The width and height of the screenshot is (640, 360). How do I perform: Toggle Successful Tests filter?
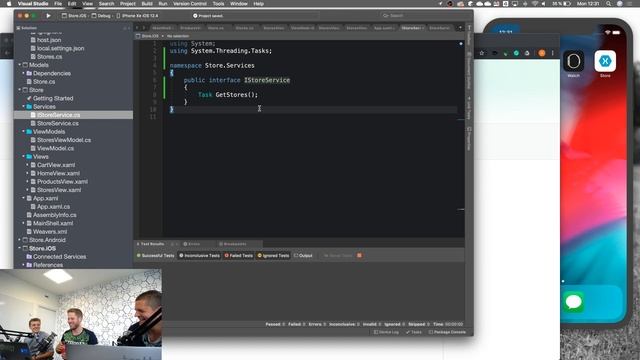click(156, 256)
